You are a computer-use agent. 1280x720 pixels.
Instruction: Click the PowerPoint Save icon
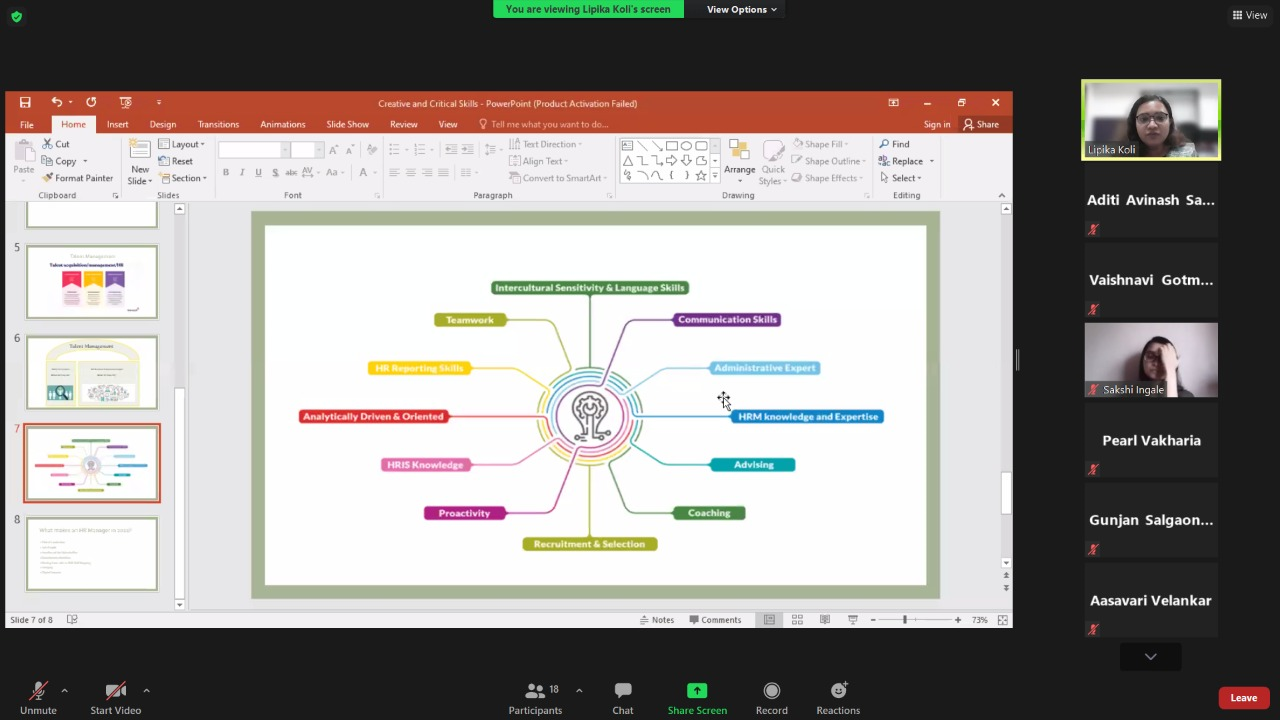click(x=25, y=103)
